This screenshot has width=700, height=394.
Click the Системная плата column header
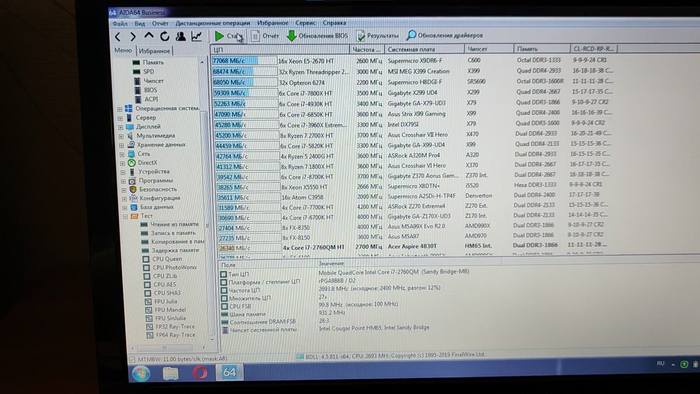pyautogui.click(x=424, y=49)
